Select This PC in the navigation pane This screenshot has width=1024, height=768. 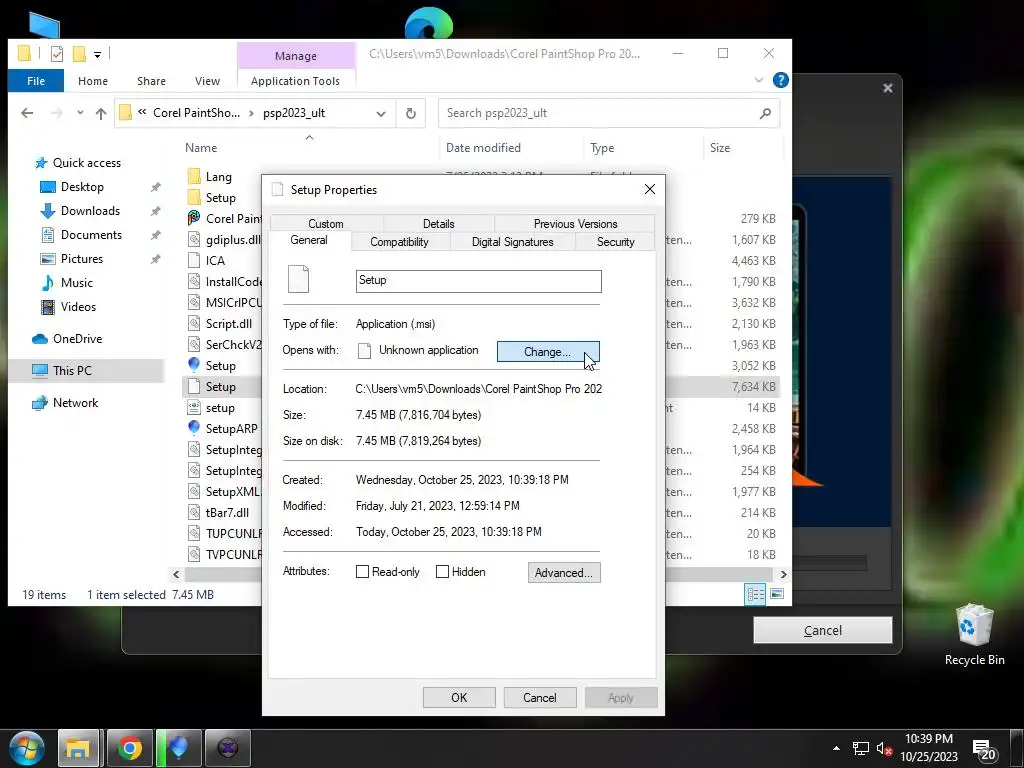(72, 371)
